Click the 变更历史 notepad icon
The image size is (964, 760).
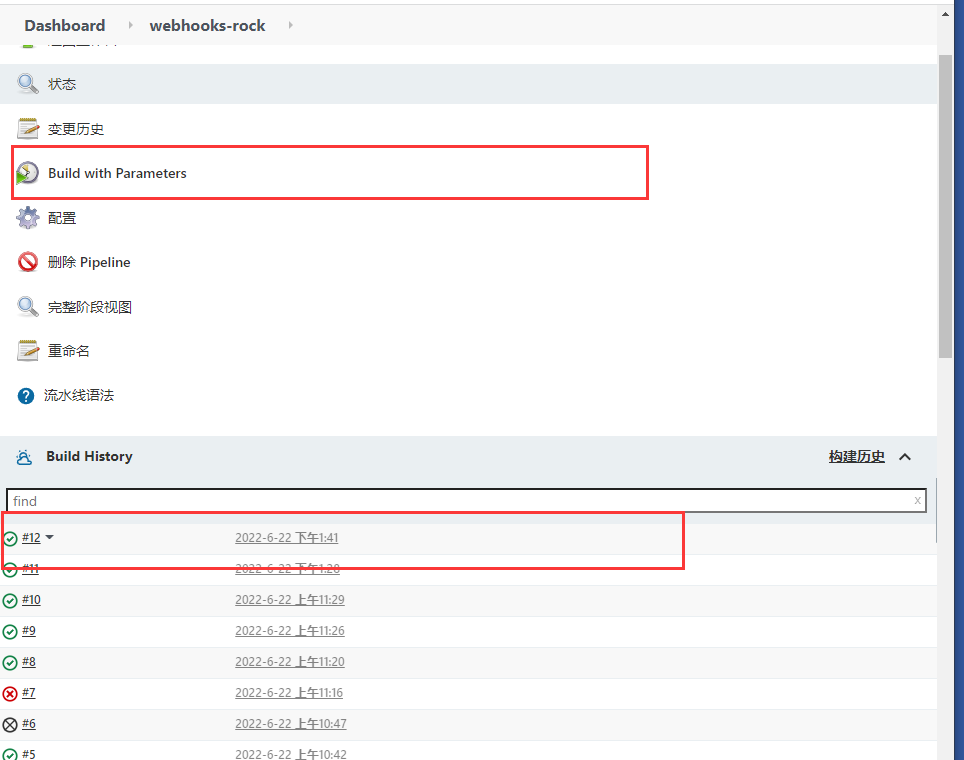click(28, 129)
